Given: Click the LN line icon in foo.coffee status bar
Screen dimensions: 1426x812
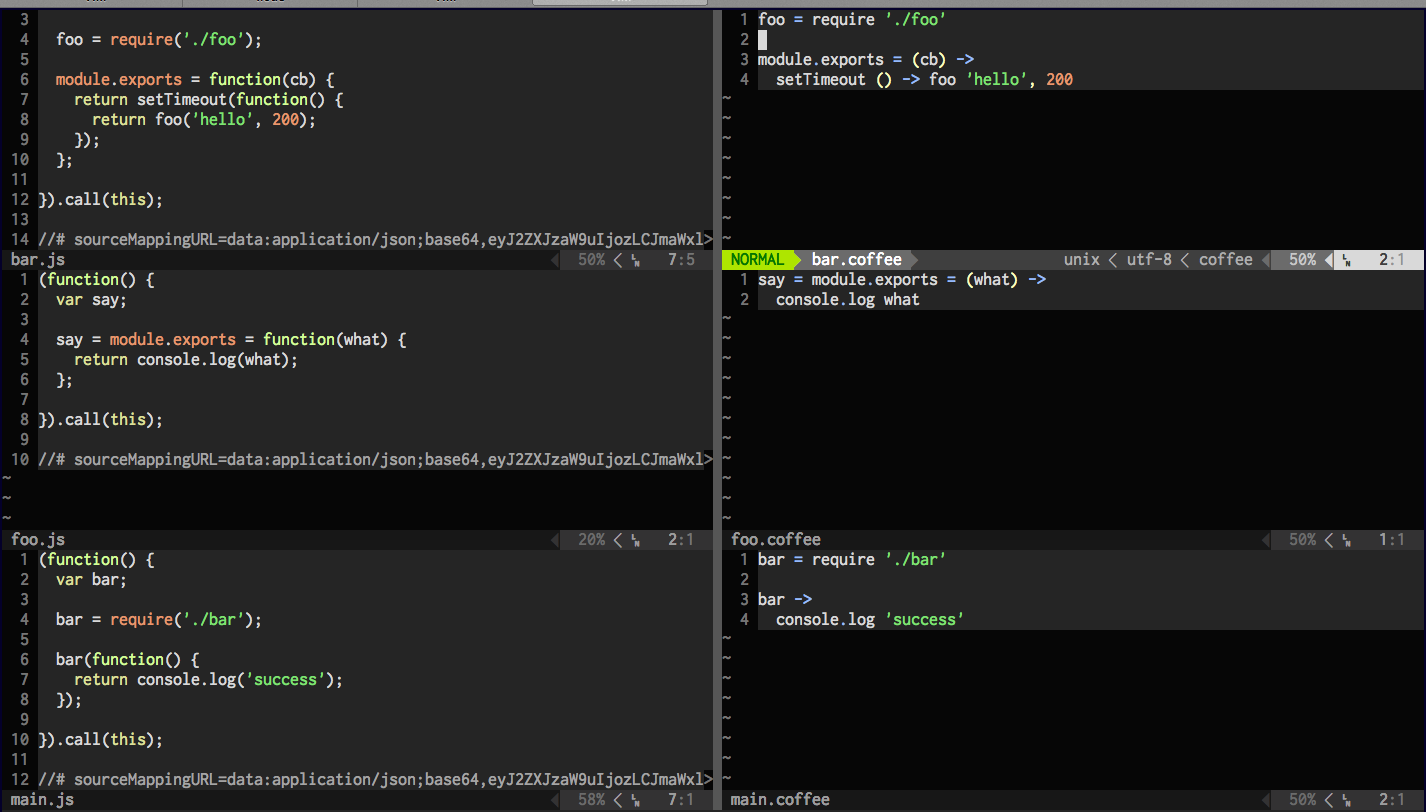Looking at the screenshot, I should tap(1346, 540).
